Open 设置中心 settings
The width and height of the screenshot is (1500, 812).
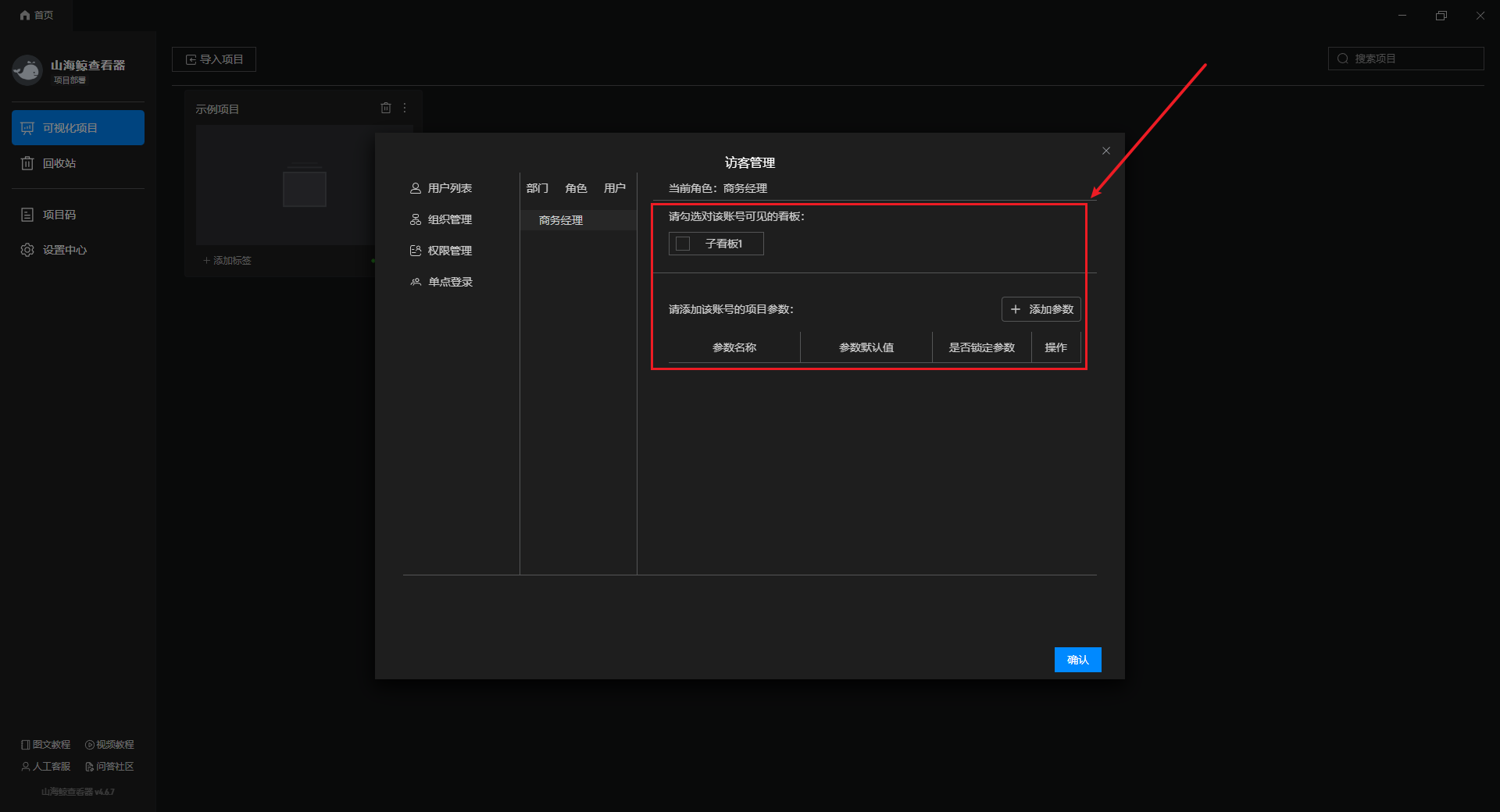click(64, 250)
